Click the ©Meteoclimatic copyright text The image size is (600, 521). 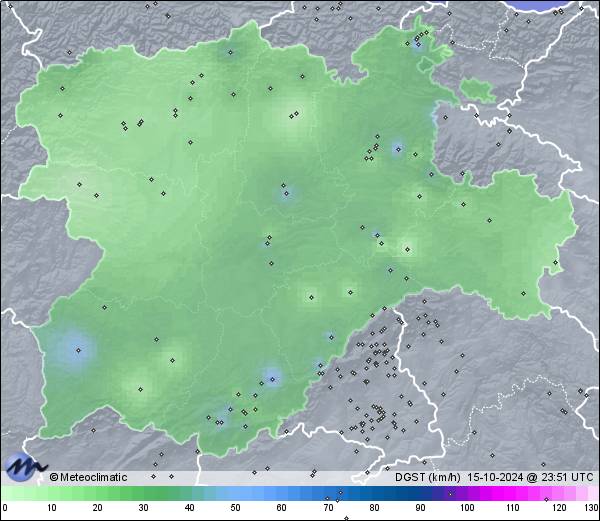pyautogui.click(x=88, y=477)
